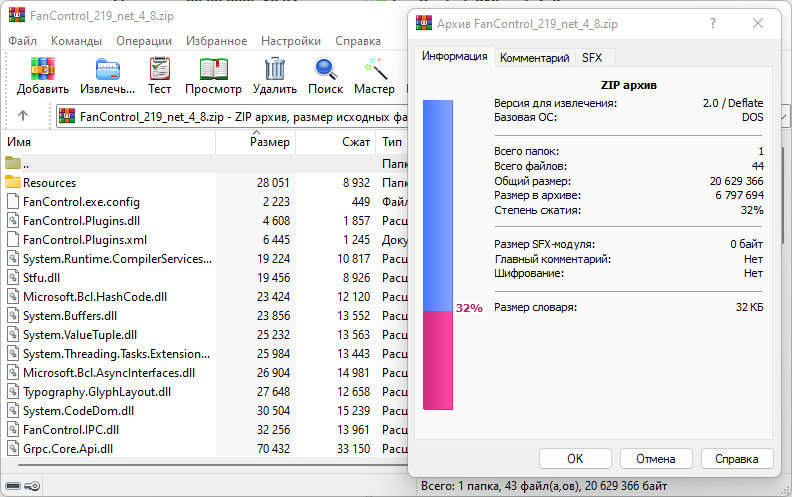This screenshot has width=792, height=497.
Task: Open the Просмотр (View) tool
Action: click(x=213, y=69)
